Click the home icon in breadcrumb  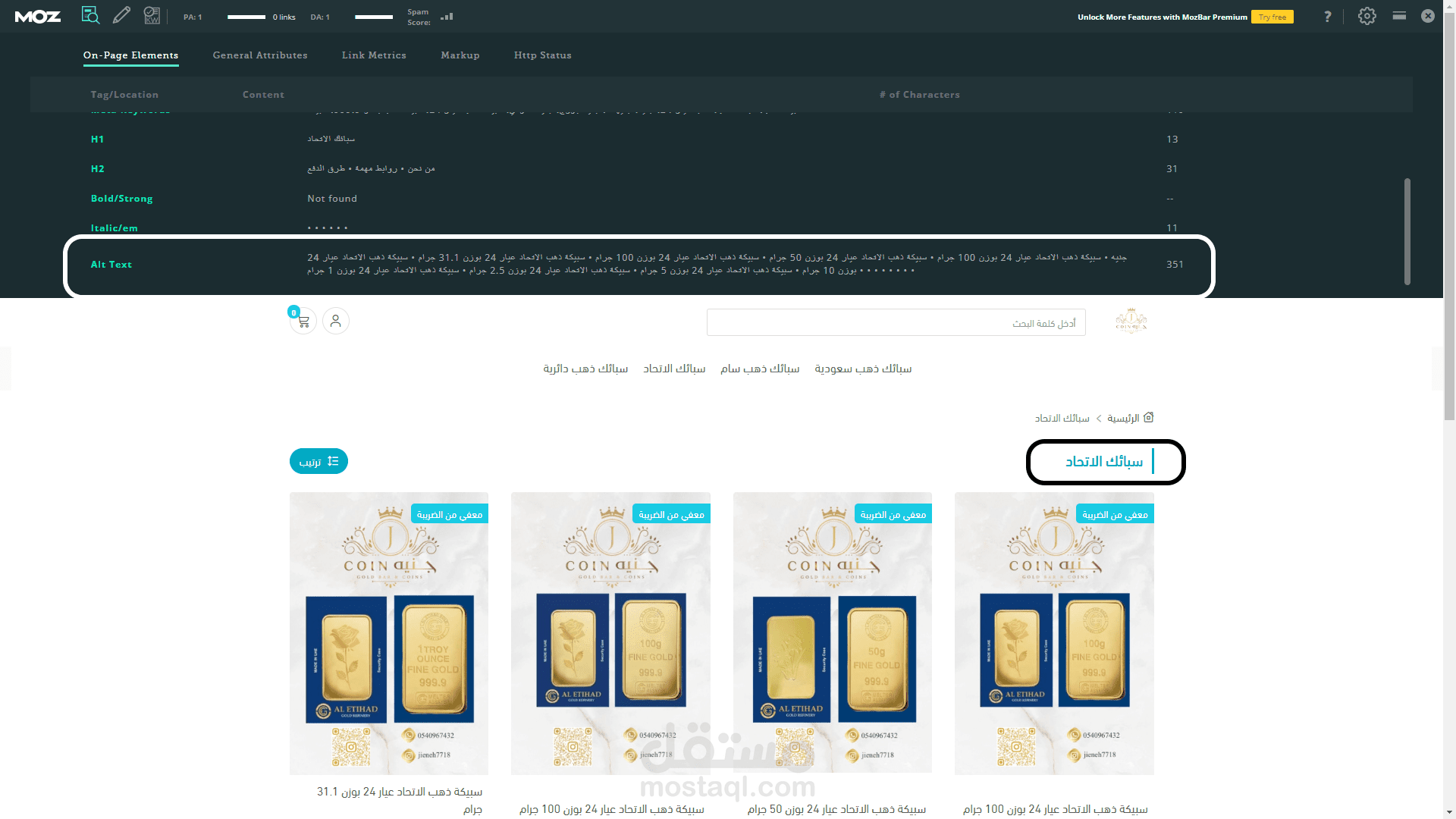(1148, 418)
